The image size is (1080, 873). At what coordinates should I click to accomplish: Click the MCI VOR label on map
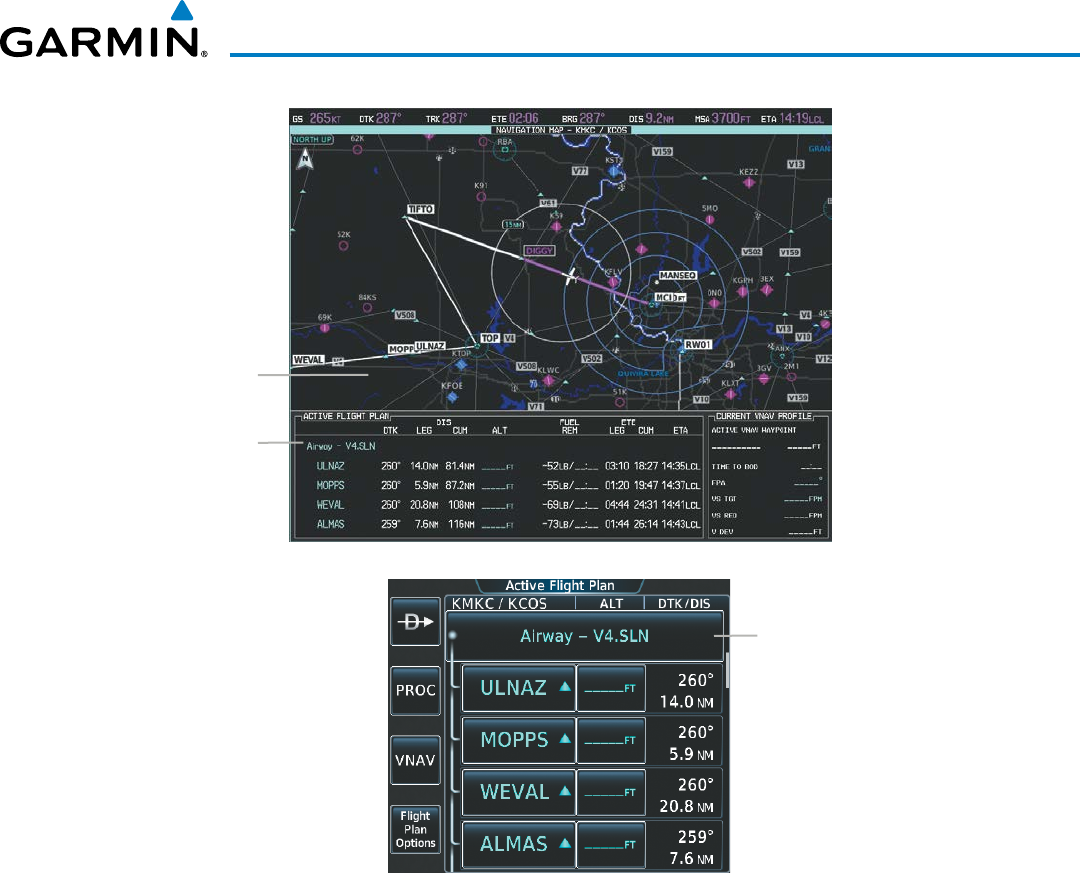(x=670, y=298)
